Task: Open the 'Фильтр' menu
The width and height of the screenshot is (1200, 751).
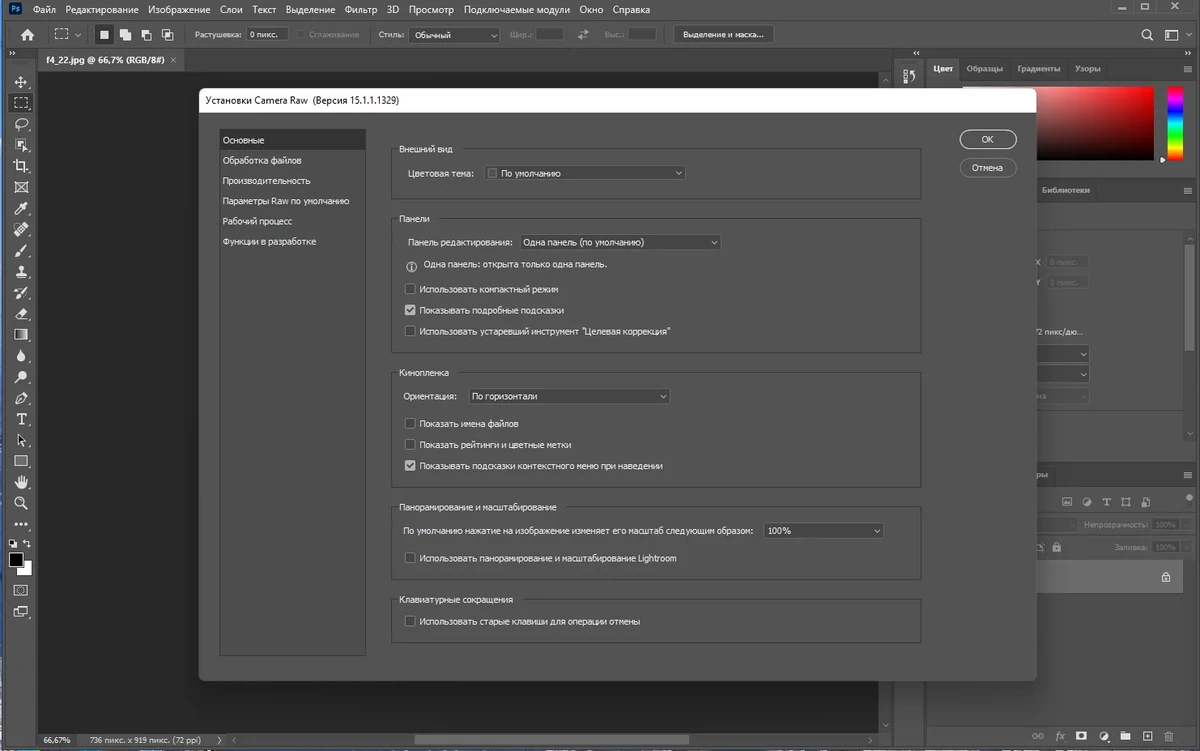Action: [x=360, y=9]
